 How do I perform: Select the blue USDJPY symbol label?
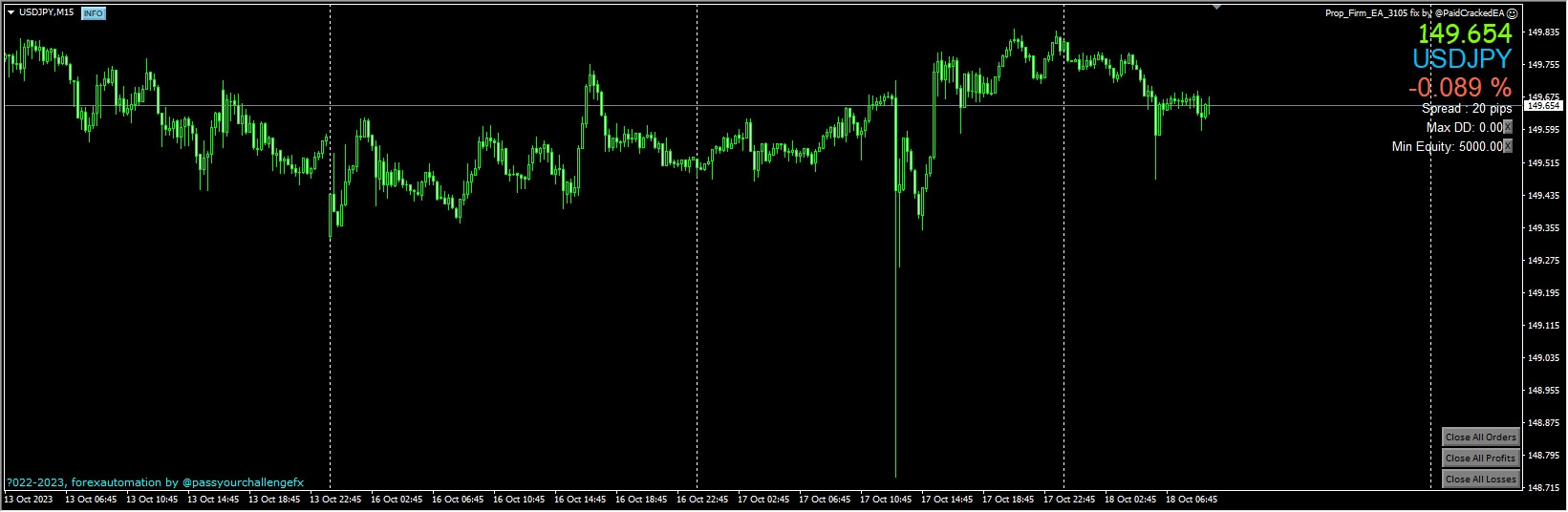1462,59
